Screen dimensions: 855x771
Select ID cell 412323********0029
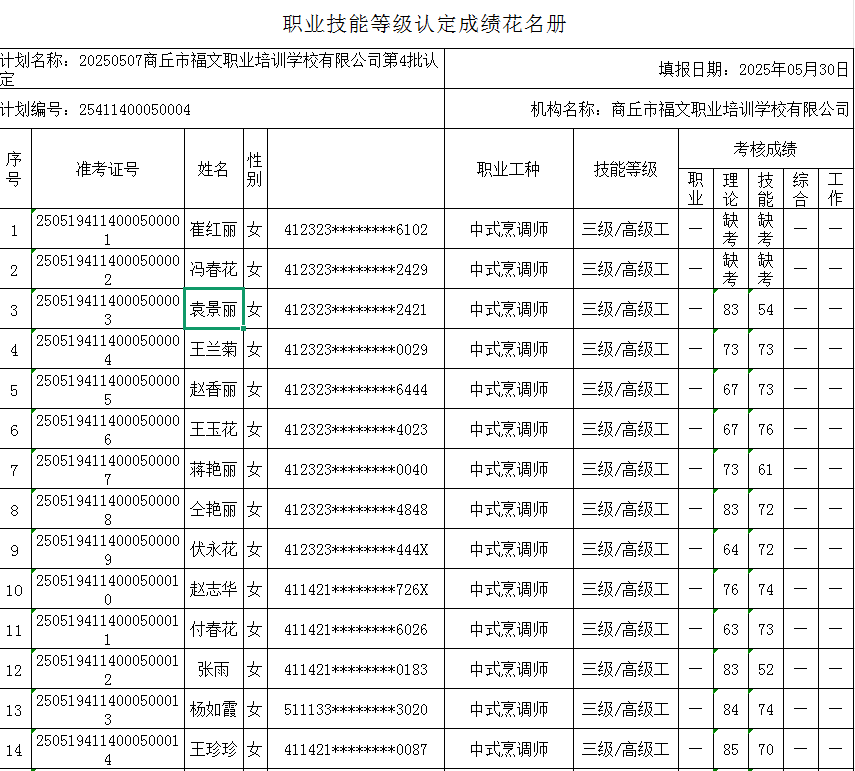(x=356, y=349)
